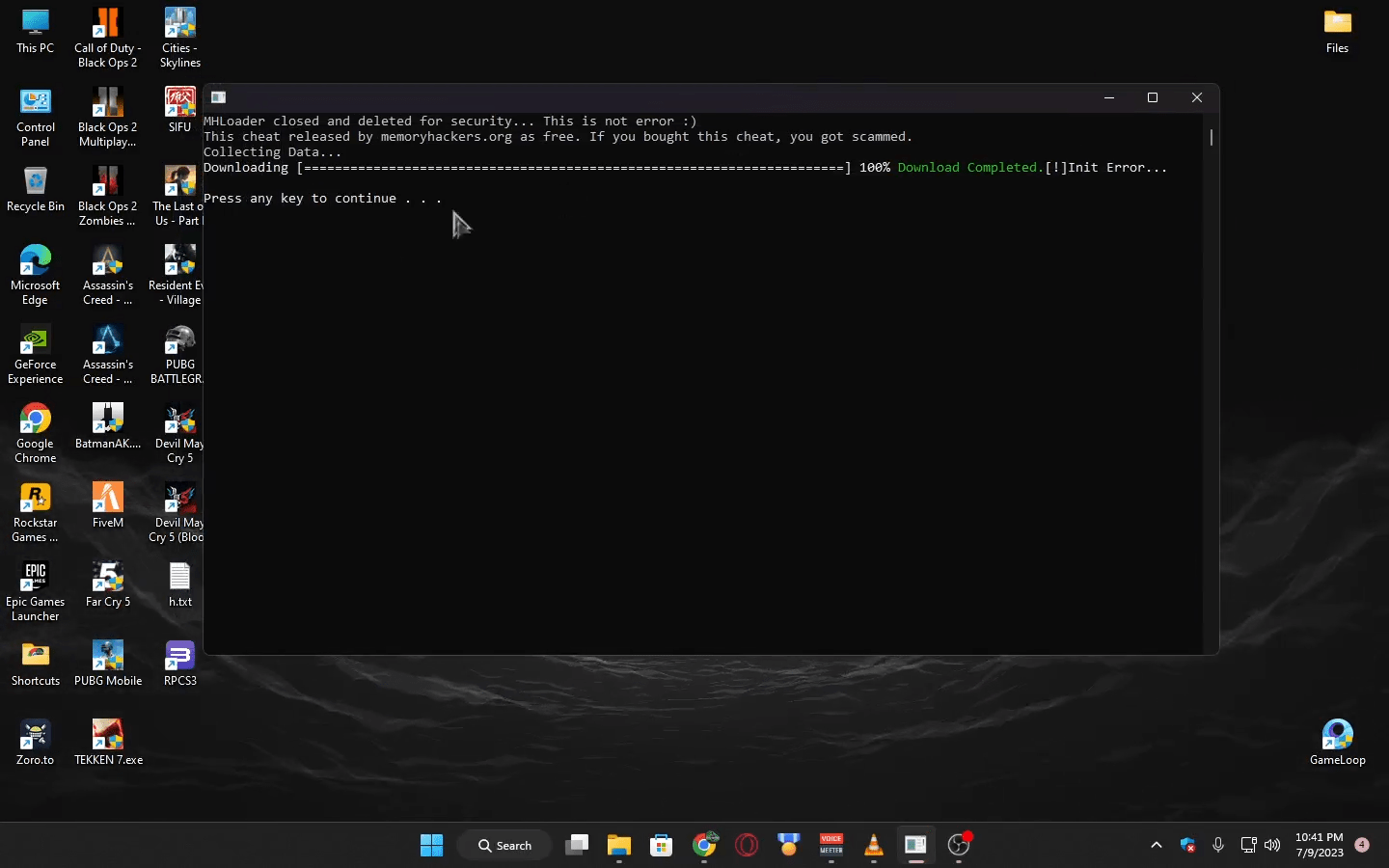Click the microphone tray icon
The width and height of the screenshot is (1389, 868).
click(x=1218, y=846)
